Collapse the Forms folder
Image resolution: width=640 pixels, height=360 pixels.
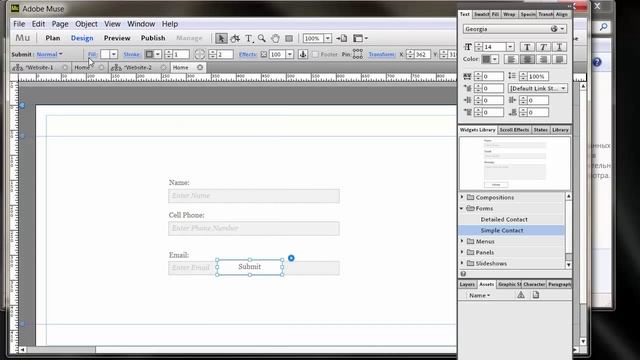(462, 208)
